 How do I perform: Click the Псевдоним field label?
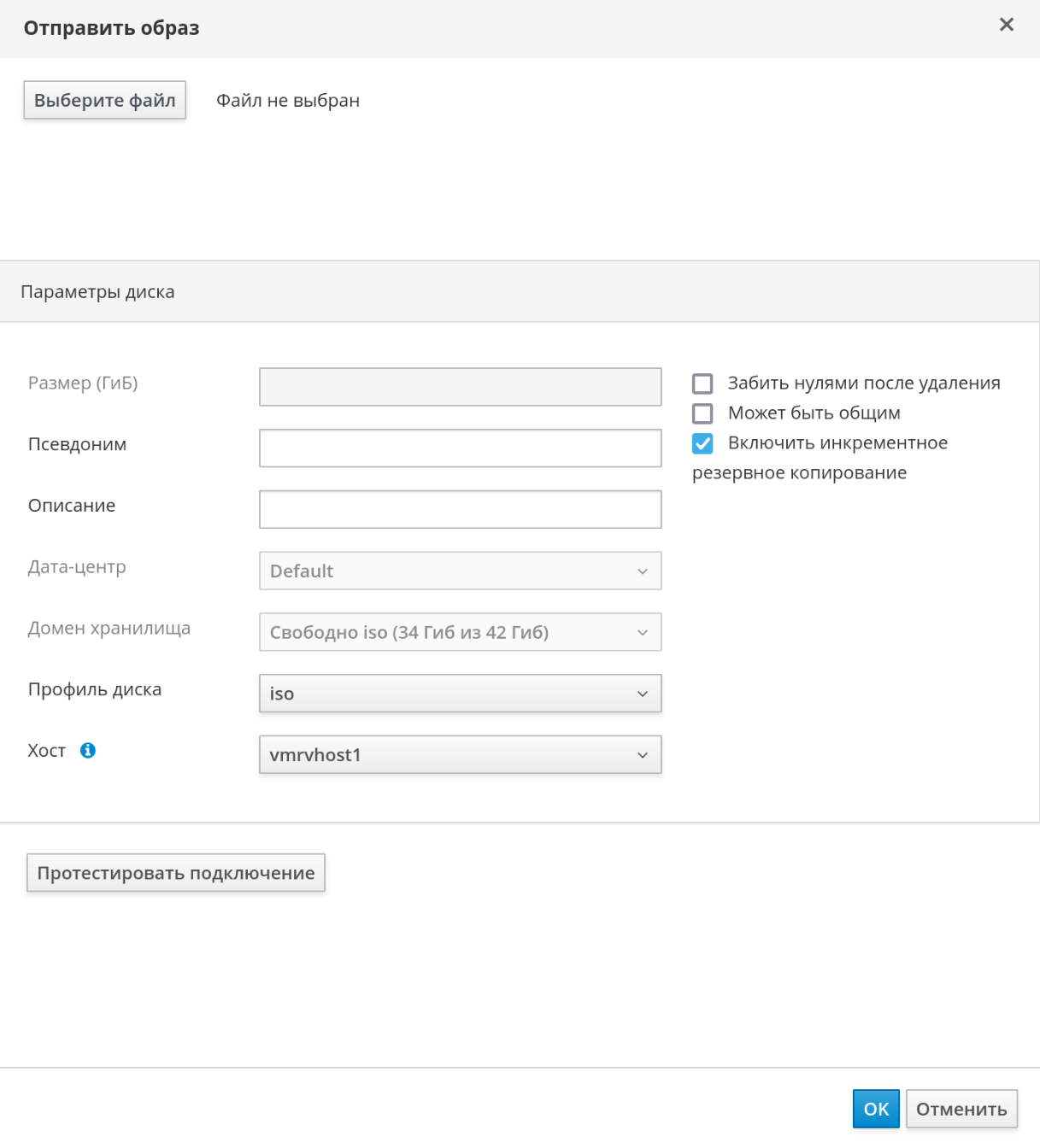tap(77, 445)
